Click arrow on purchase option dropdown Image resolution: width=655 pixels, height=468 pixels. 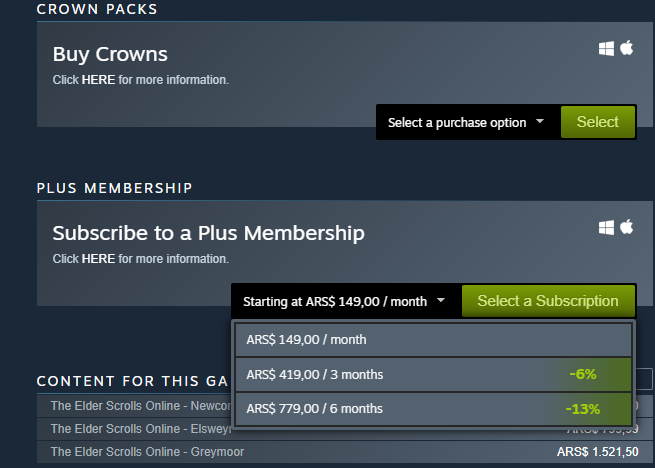click(540, 122)
